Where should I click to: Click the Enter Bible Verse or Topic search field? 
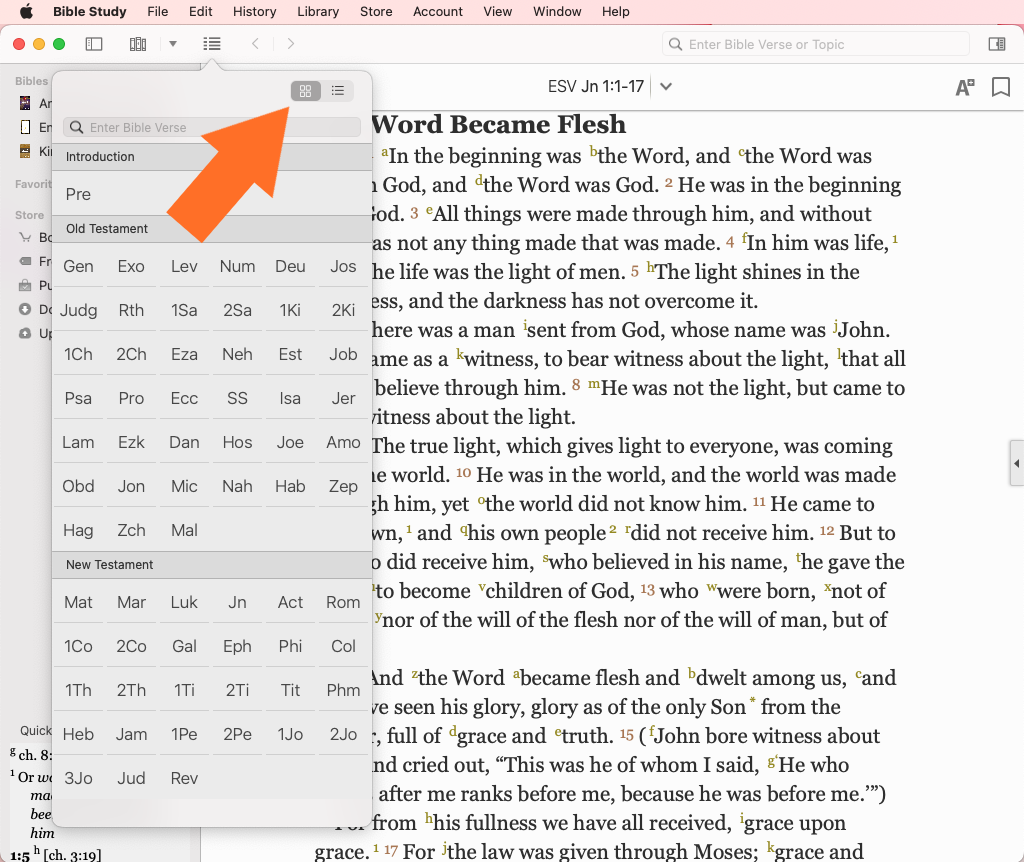(x=816, y=44)
